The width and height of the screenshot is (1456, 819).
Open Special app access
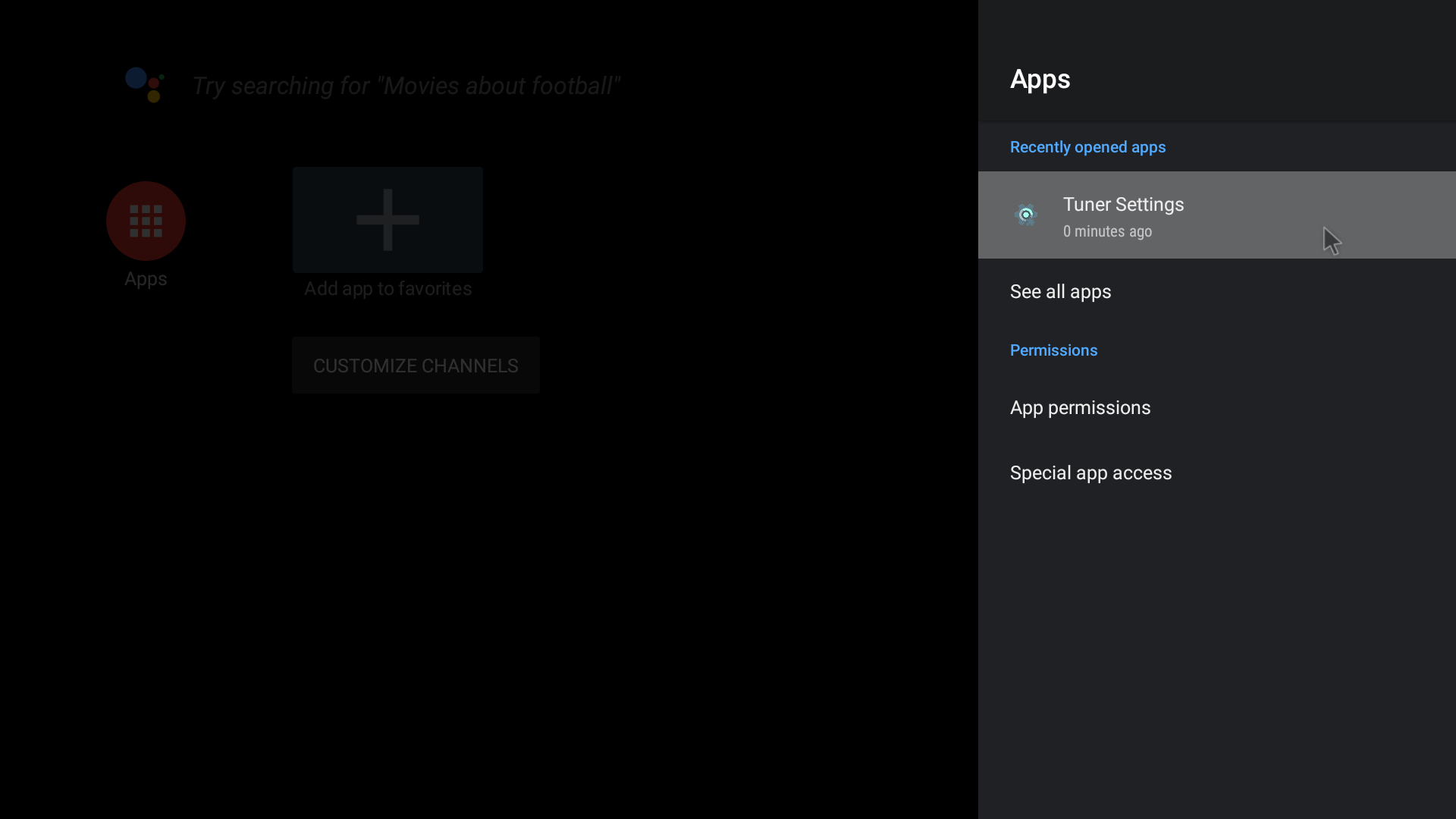click(x=1090, y=472)
